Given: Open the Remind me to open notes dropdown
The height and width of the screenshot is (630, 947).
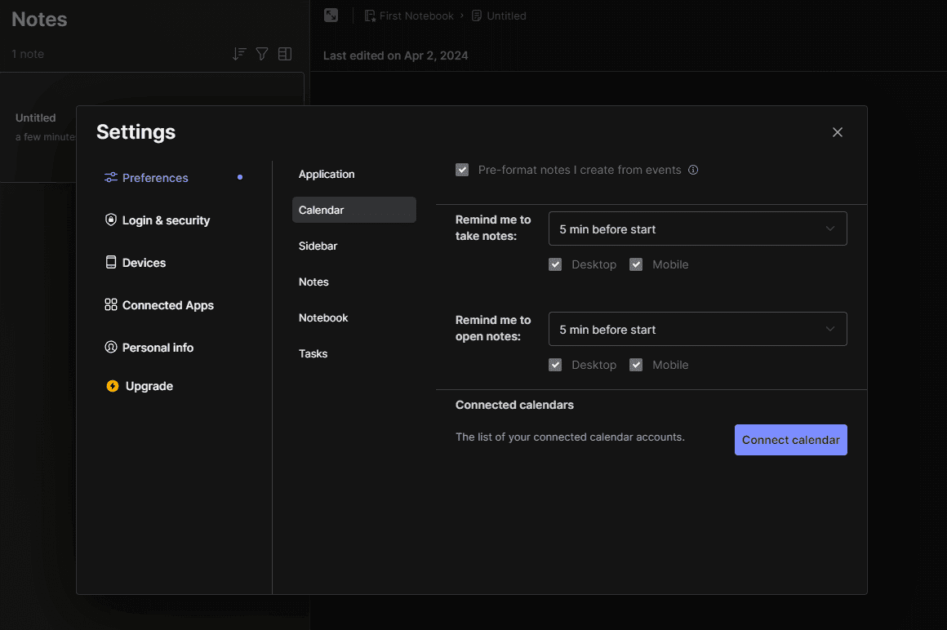Looking at the screenshot, I should 698,329.
